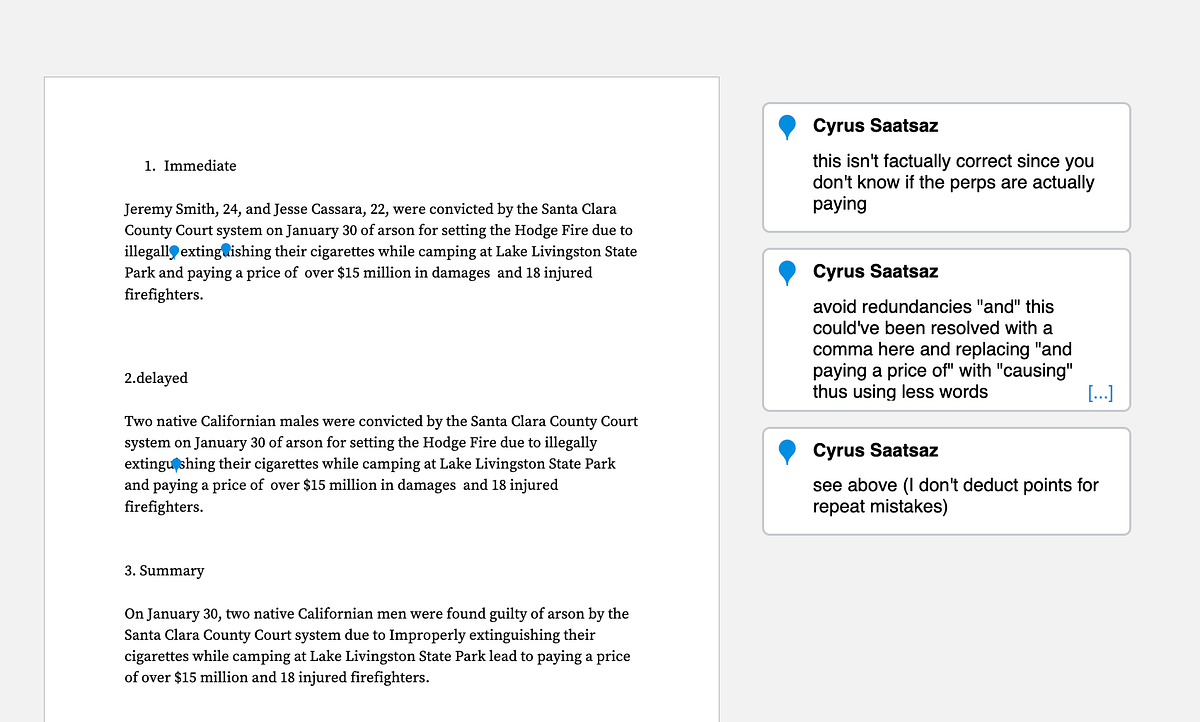Click the comment pin right after "illegally" in paragraph one
Image resolution: width=1200 pixels, height=722 pixels.
[174, 252]
